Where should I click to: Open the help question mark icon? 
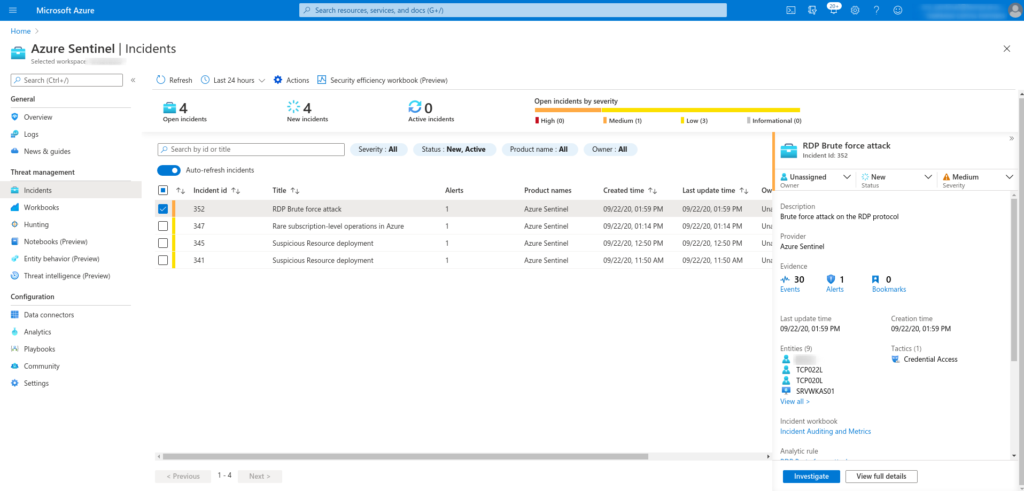click(876, 10)
